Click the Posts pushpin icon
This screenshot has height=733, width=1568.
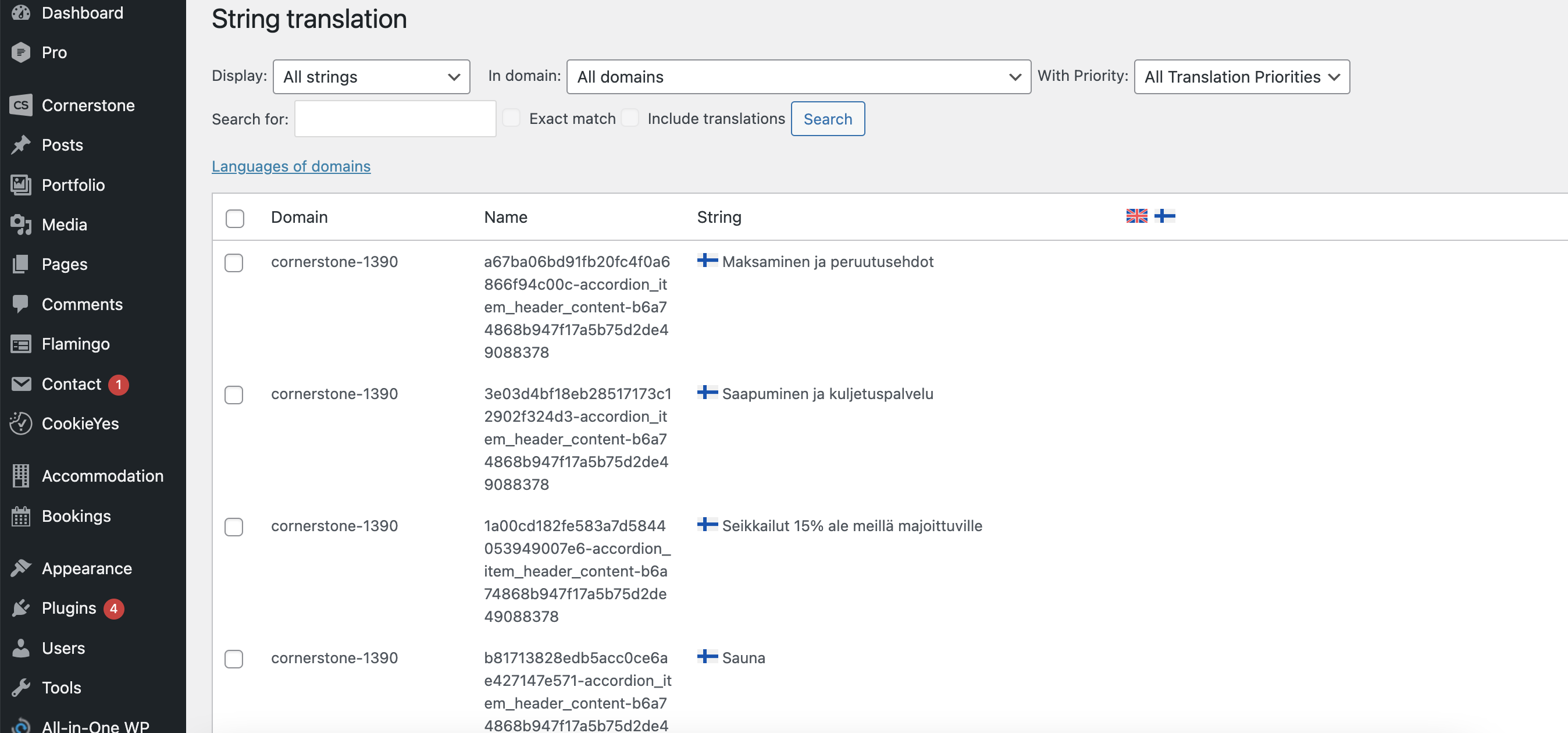click(x=21, y=145)
